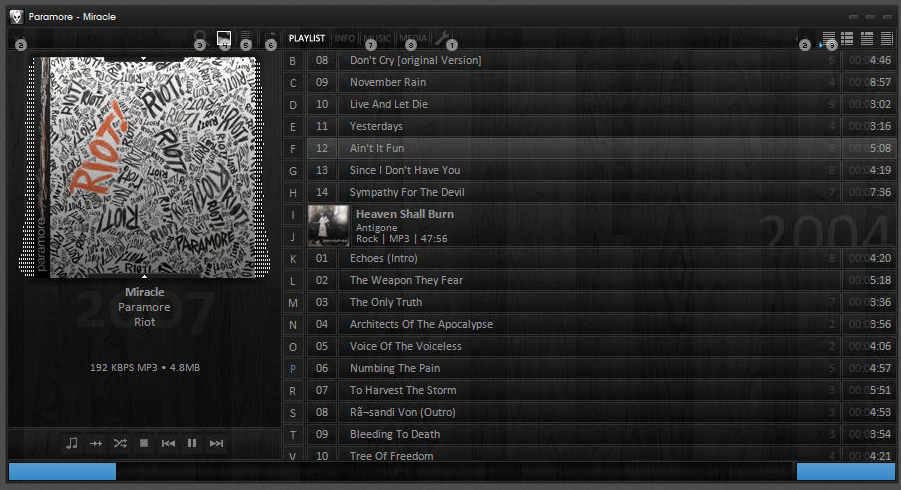Stop playback
Screen dimensions: 901x490
(x=144, y=443)
